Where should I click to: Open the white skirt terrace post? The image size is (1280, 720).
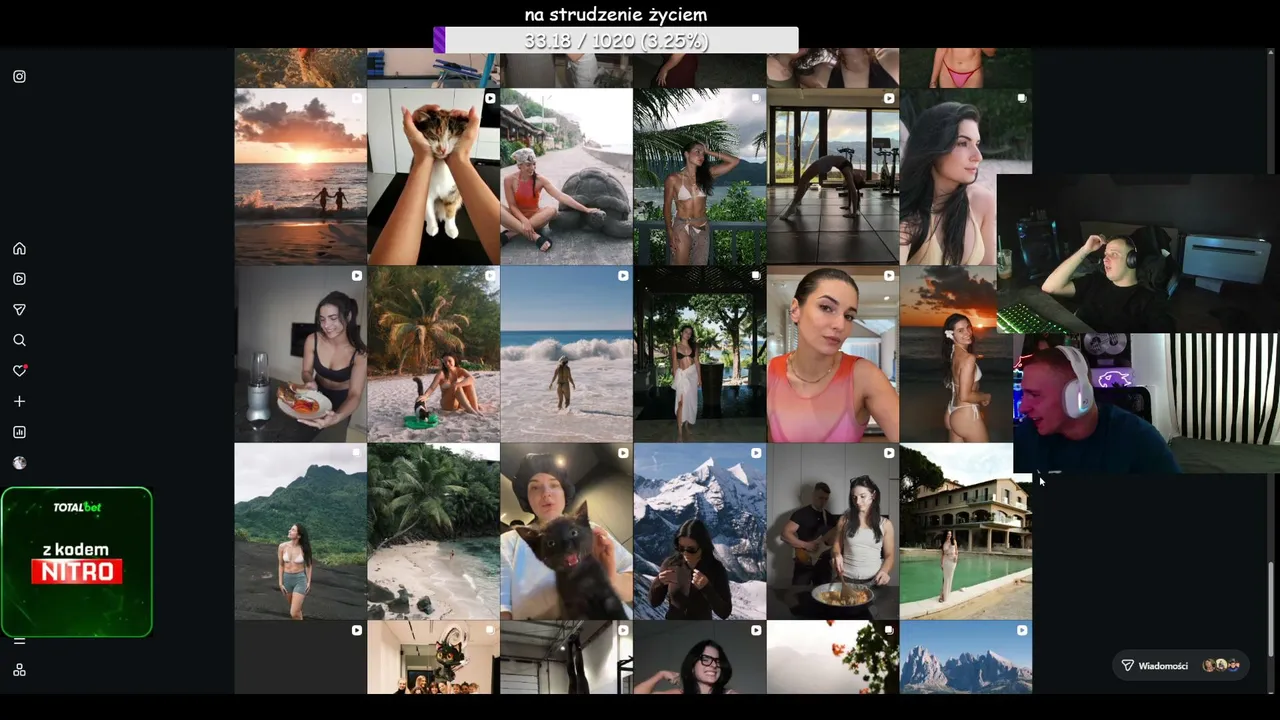[x=699, y=354]
